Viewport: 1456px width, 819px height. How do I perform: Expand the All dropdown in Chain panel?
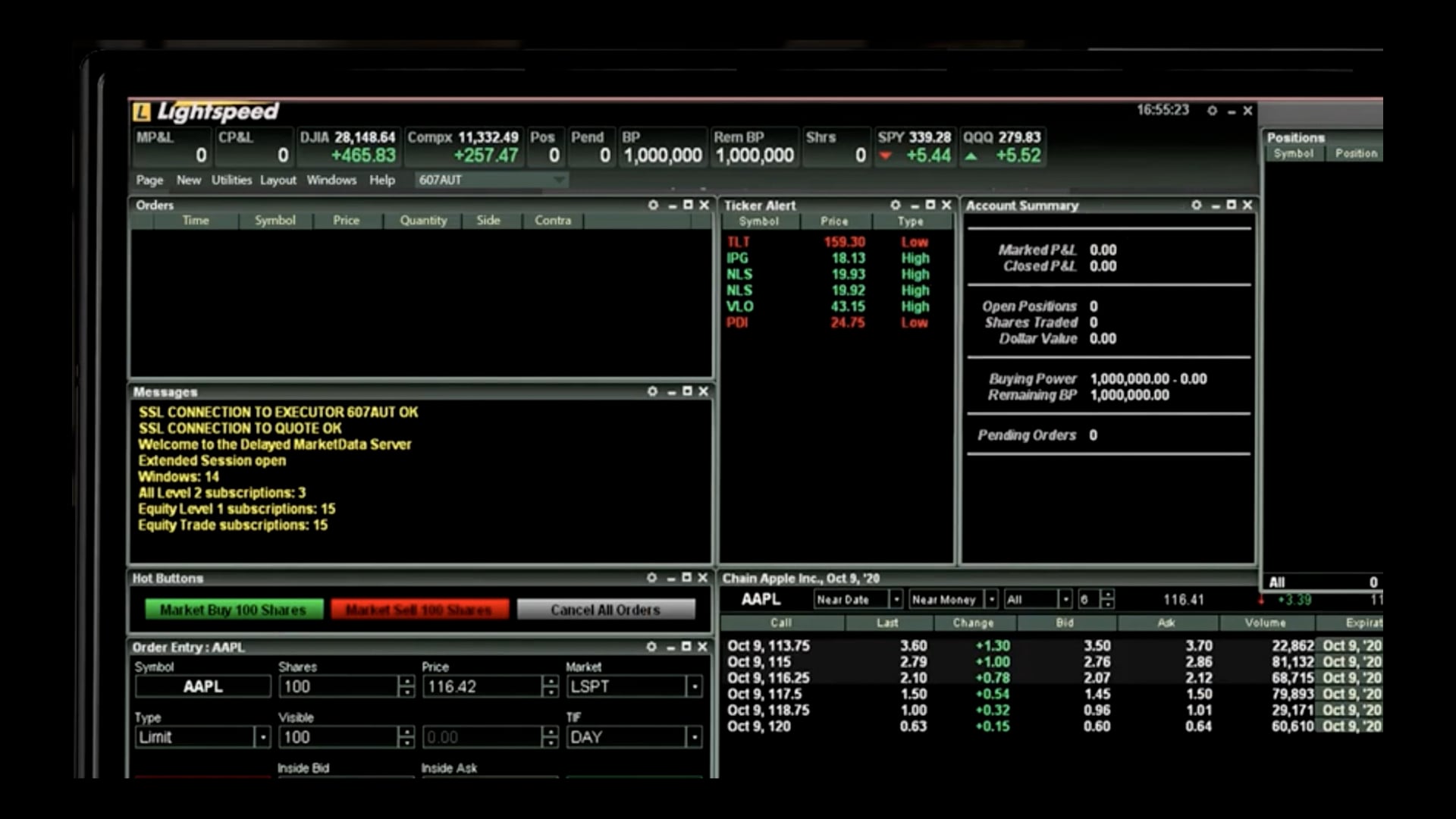1065,599
